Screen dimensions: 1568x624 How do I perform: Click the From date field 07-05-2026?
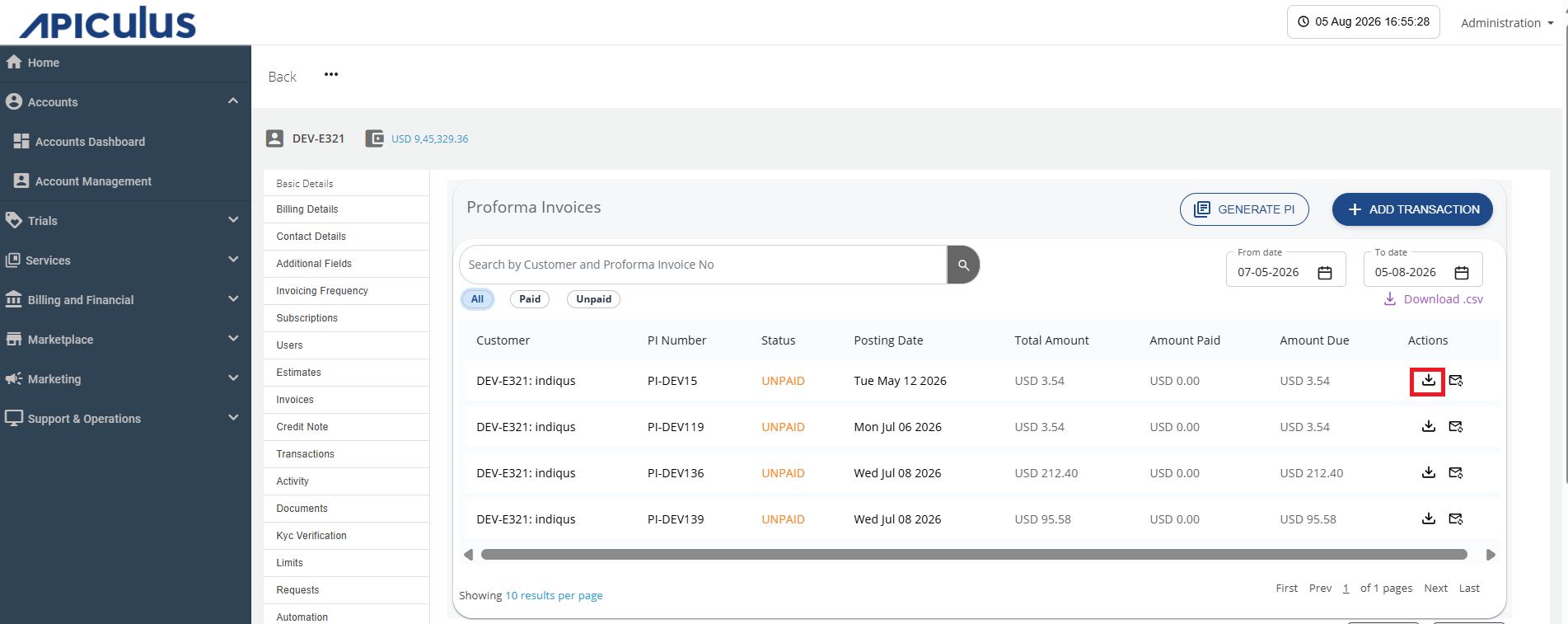coord(1285,270)
